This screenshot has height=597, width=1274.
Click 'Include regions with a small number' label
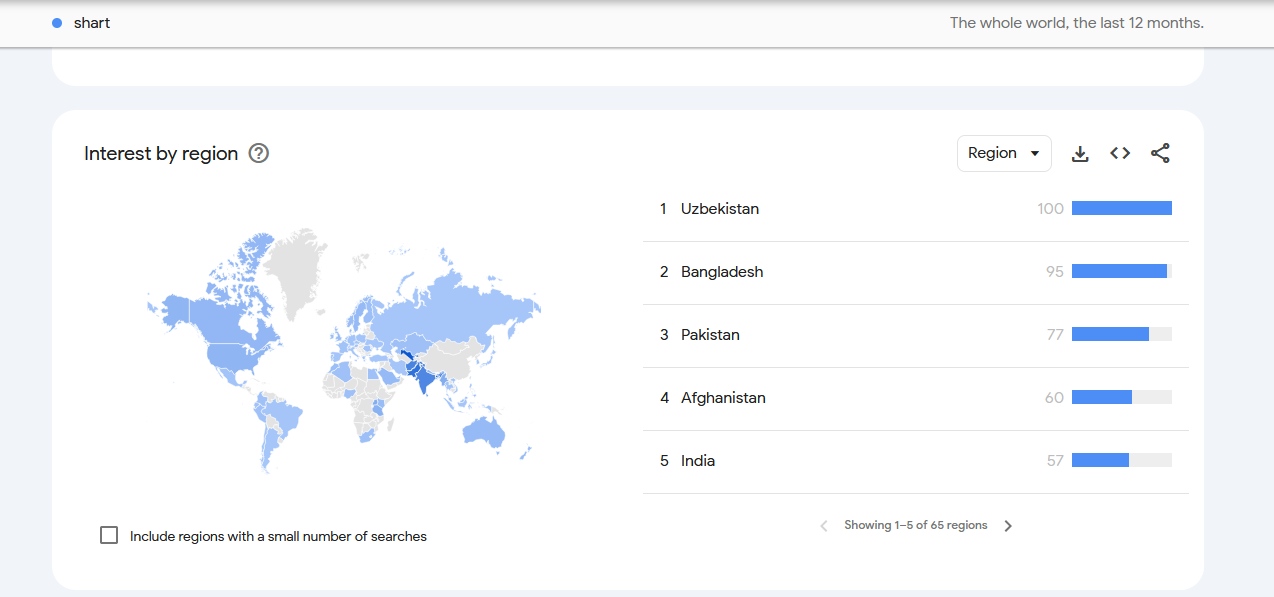point(278,537)
